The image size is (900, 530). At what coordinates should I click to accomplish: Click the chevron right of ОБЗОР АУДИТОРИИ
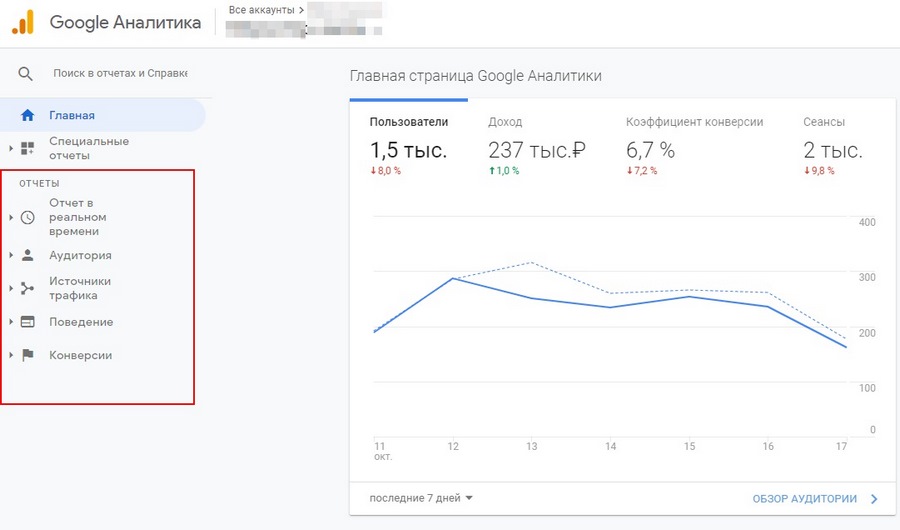(x=874, y=499)
